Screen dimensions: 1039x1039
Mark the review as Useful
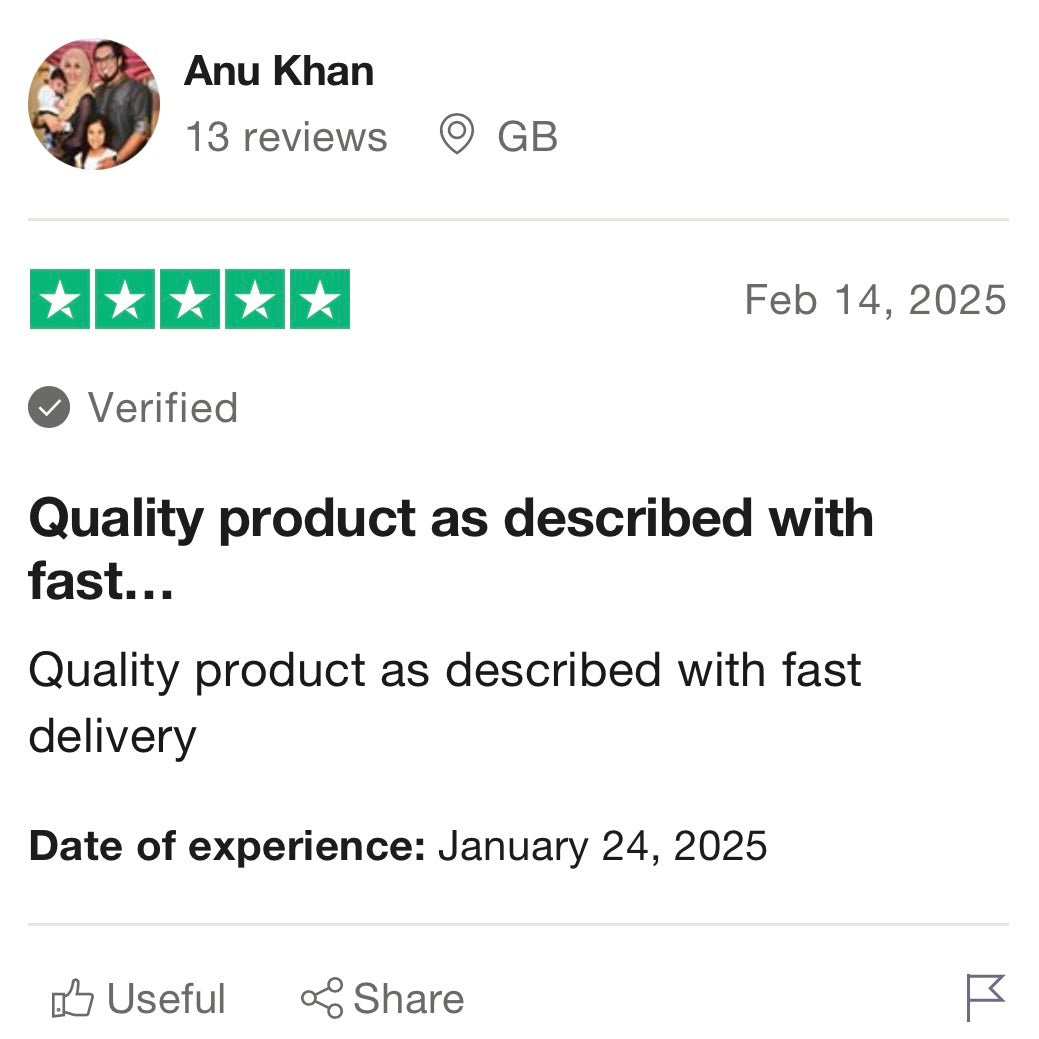pyautogui.click(x=165, y=999)
